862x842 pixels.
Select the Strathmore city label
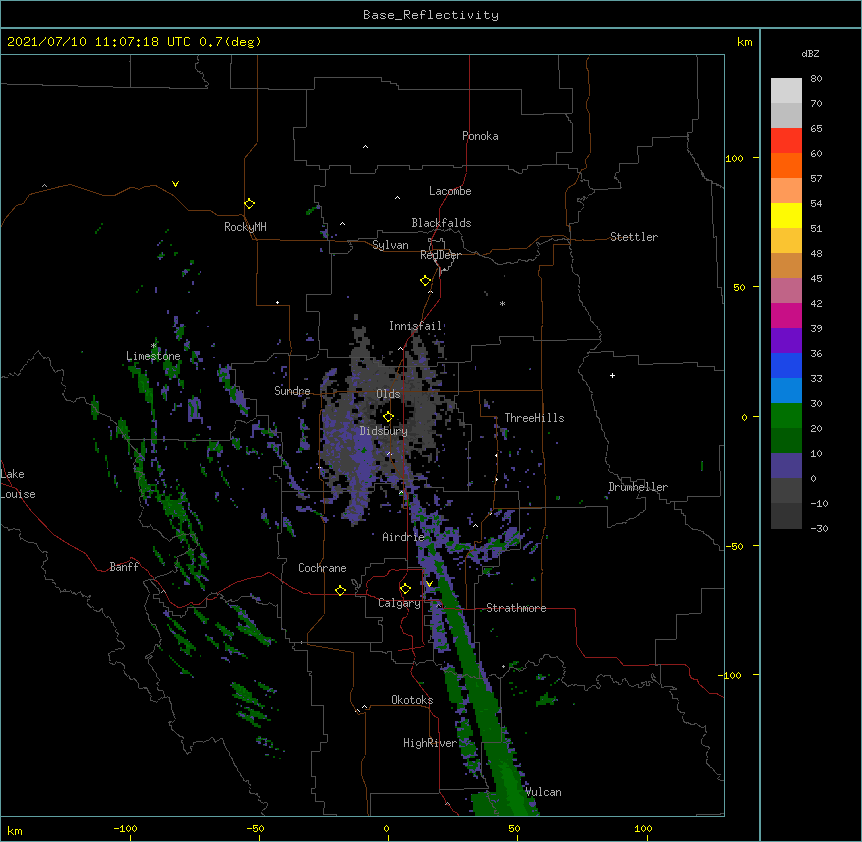tap(516, 608)
